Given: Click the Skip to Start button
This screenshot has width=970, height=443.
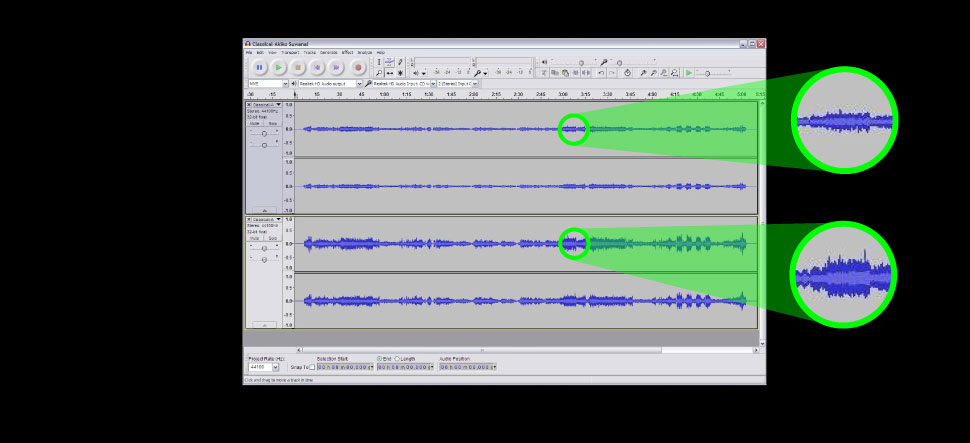Looking at the screenshot, I should click(318, 67).
